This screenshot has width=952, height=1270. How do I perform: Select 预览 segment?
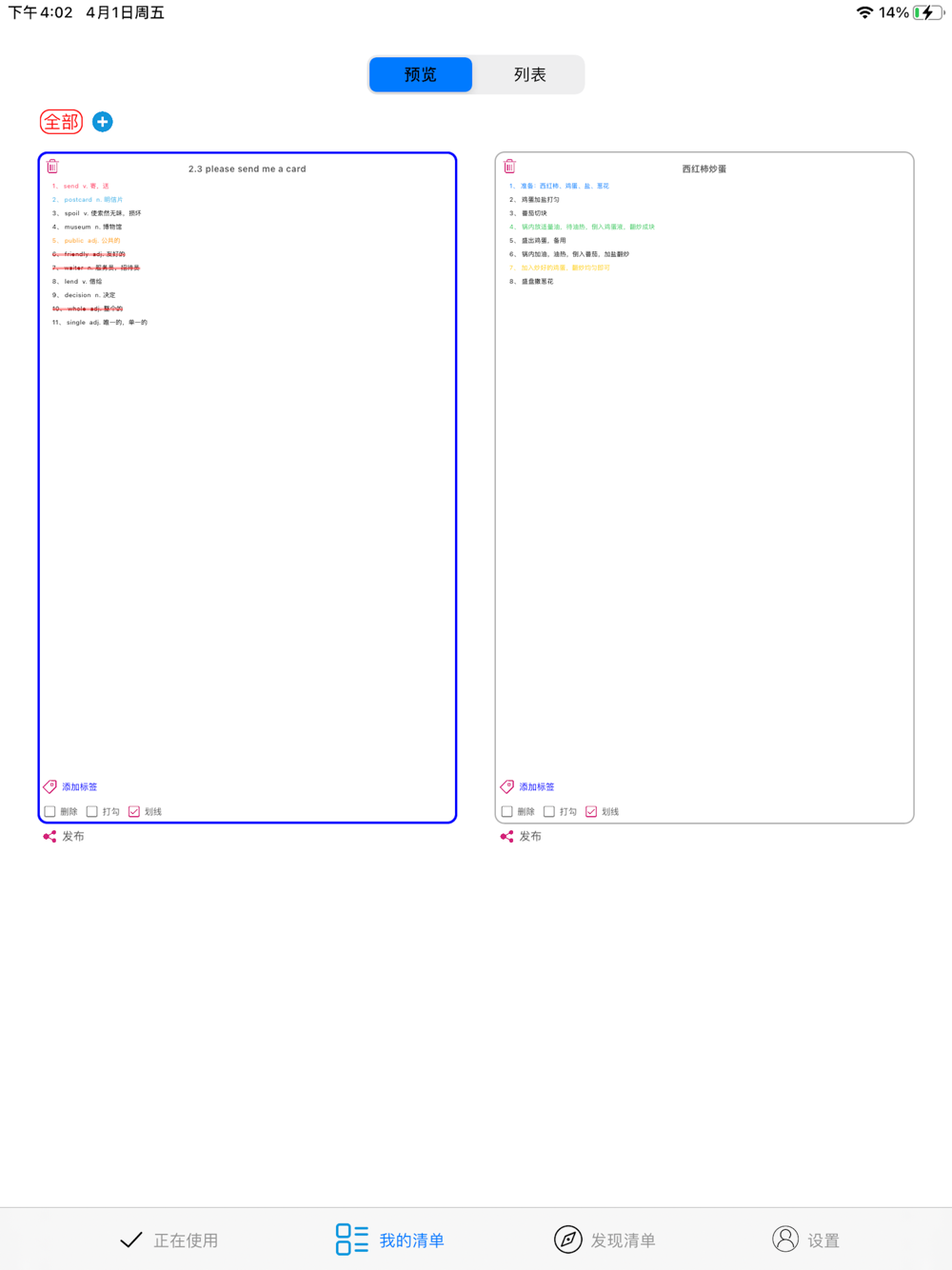tap(421, 74)
